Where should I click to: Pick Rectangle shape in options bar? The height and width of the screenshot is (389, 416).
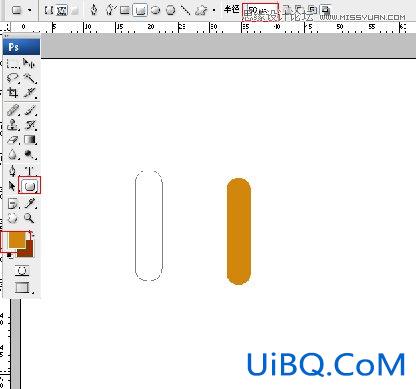pos(125,10)
